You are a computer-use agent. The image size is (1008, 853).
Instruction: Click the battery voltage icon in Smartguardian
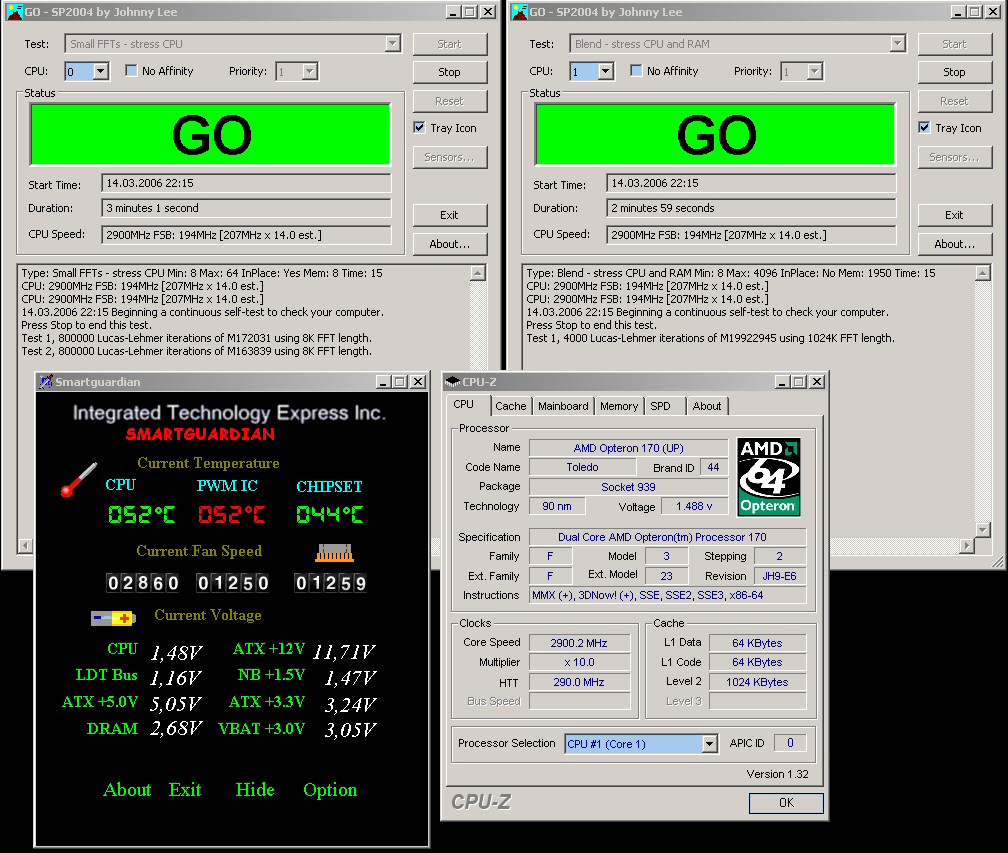[x=113, y=618]
